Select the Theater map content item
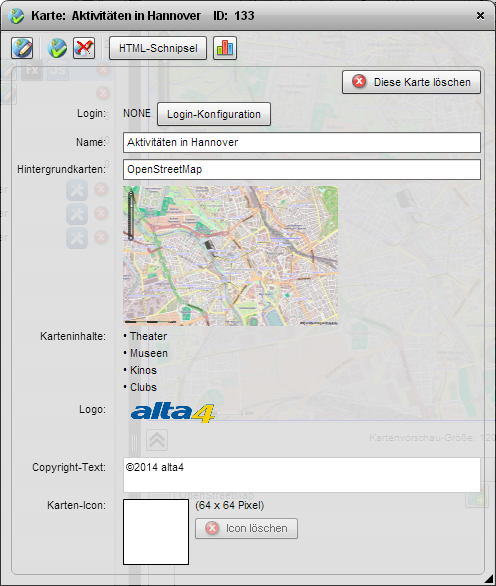 148,336
